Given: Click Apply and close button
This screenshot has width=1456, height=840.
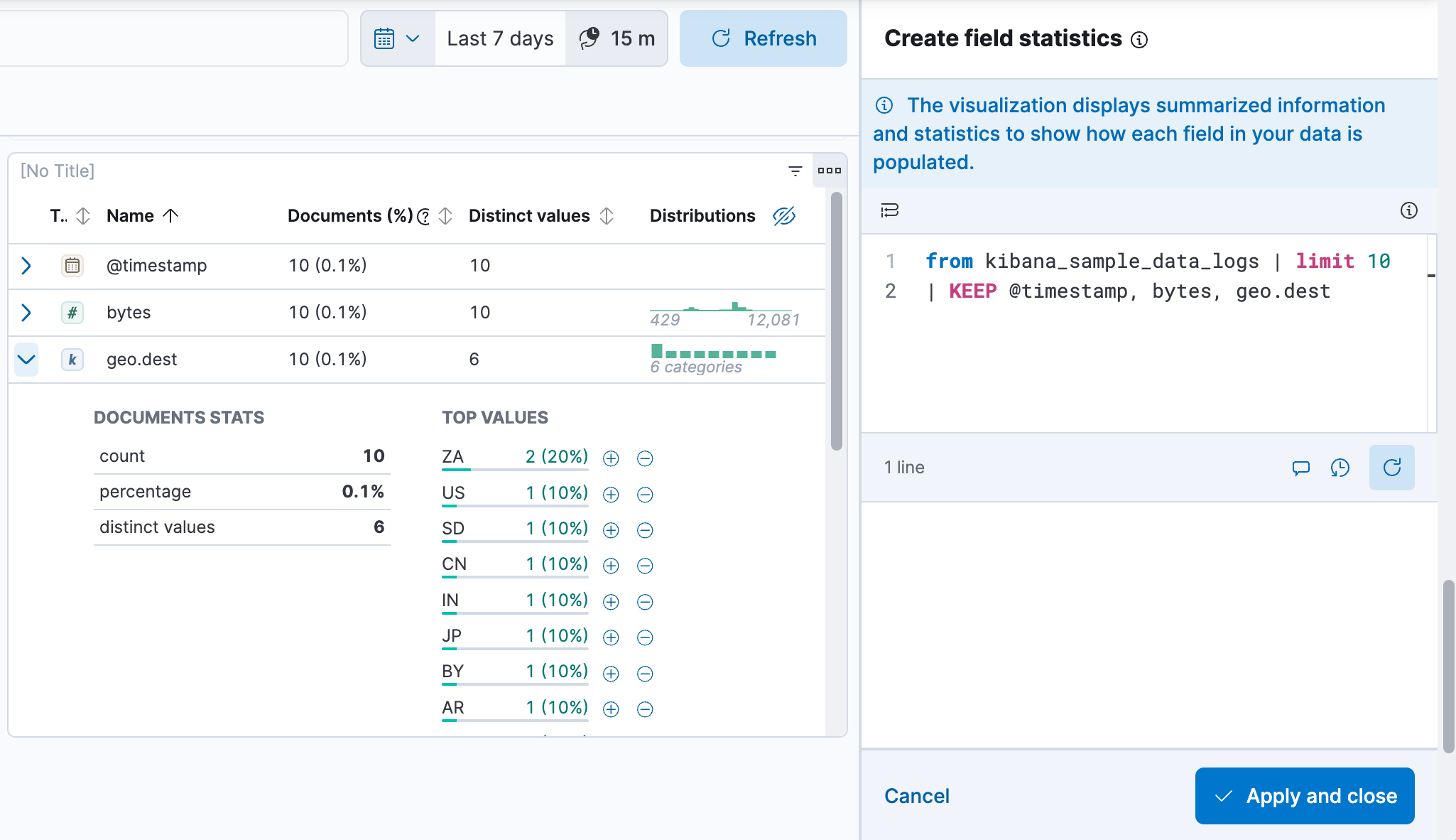Looking at the screenshot, I should click(x=1305, y=796).
